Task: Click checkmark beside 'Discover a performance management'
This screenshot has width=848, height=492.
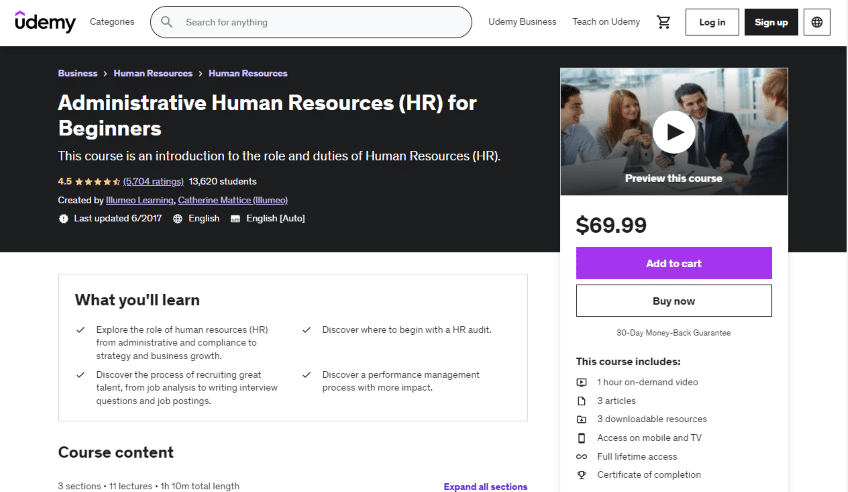Action: coord(306,375)
